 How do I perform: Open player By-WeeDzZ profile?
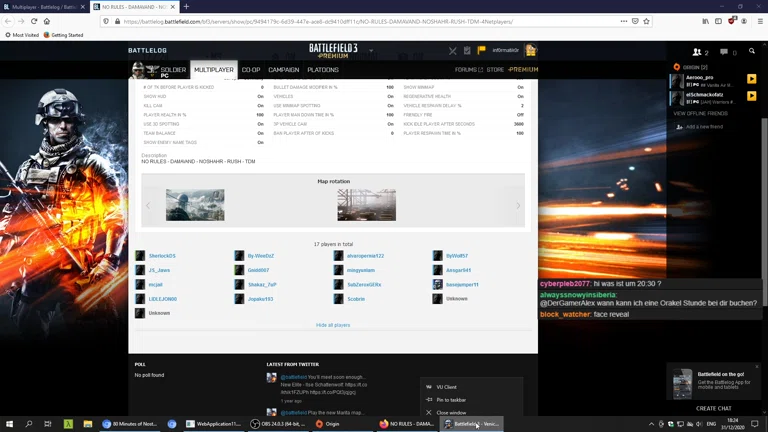tap(261, 256)
